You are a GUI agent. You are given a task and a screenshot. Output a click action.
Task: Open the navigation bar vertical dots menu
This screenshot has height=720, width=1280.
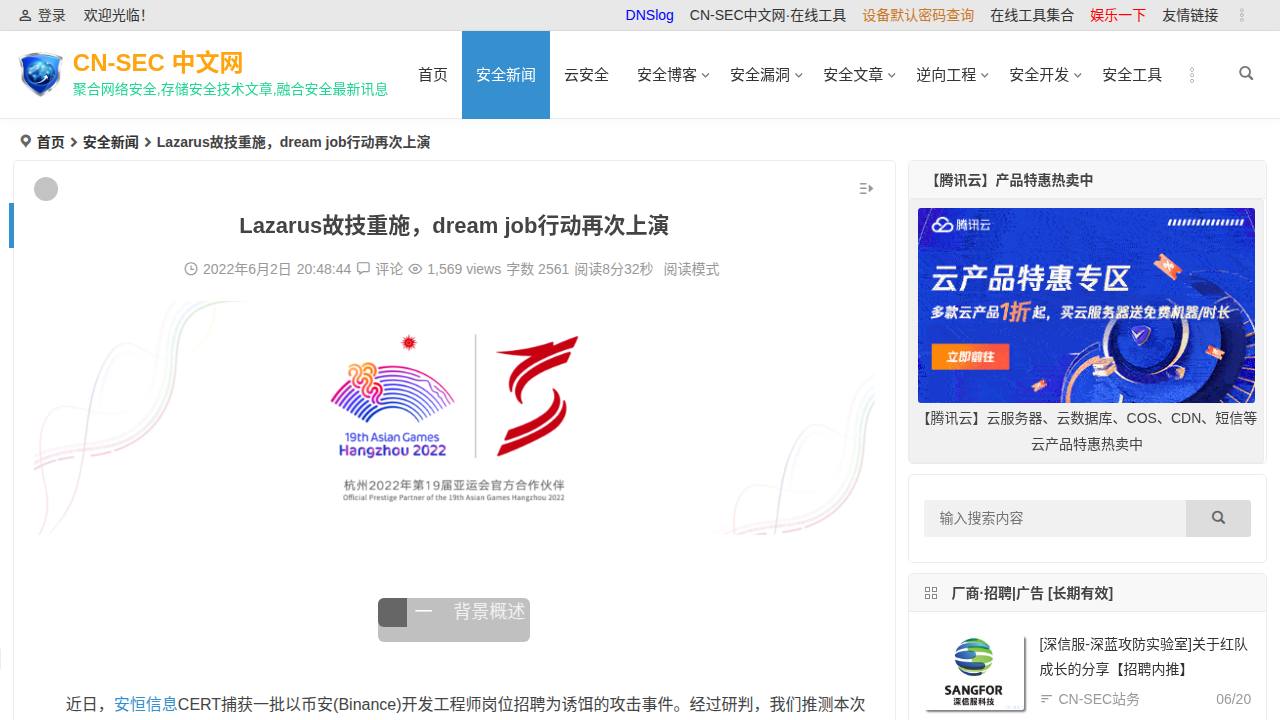pos(1191,75)
